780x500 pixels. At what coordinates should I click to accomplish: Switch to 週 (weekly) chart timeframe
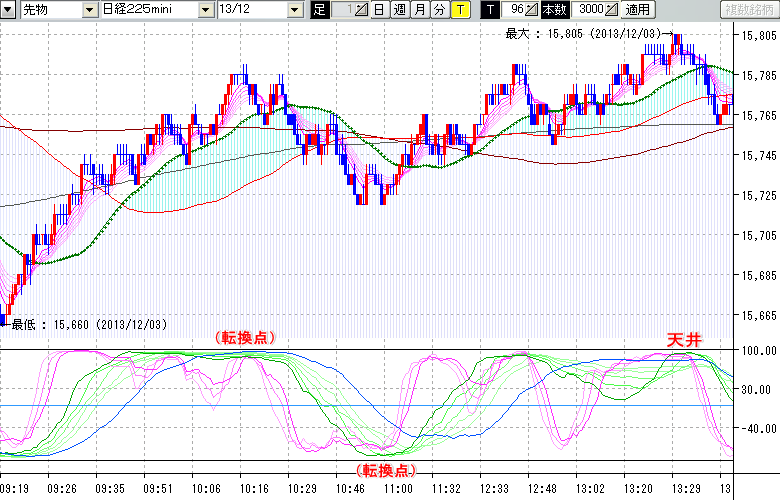pos(399,10)
